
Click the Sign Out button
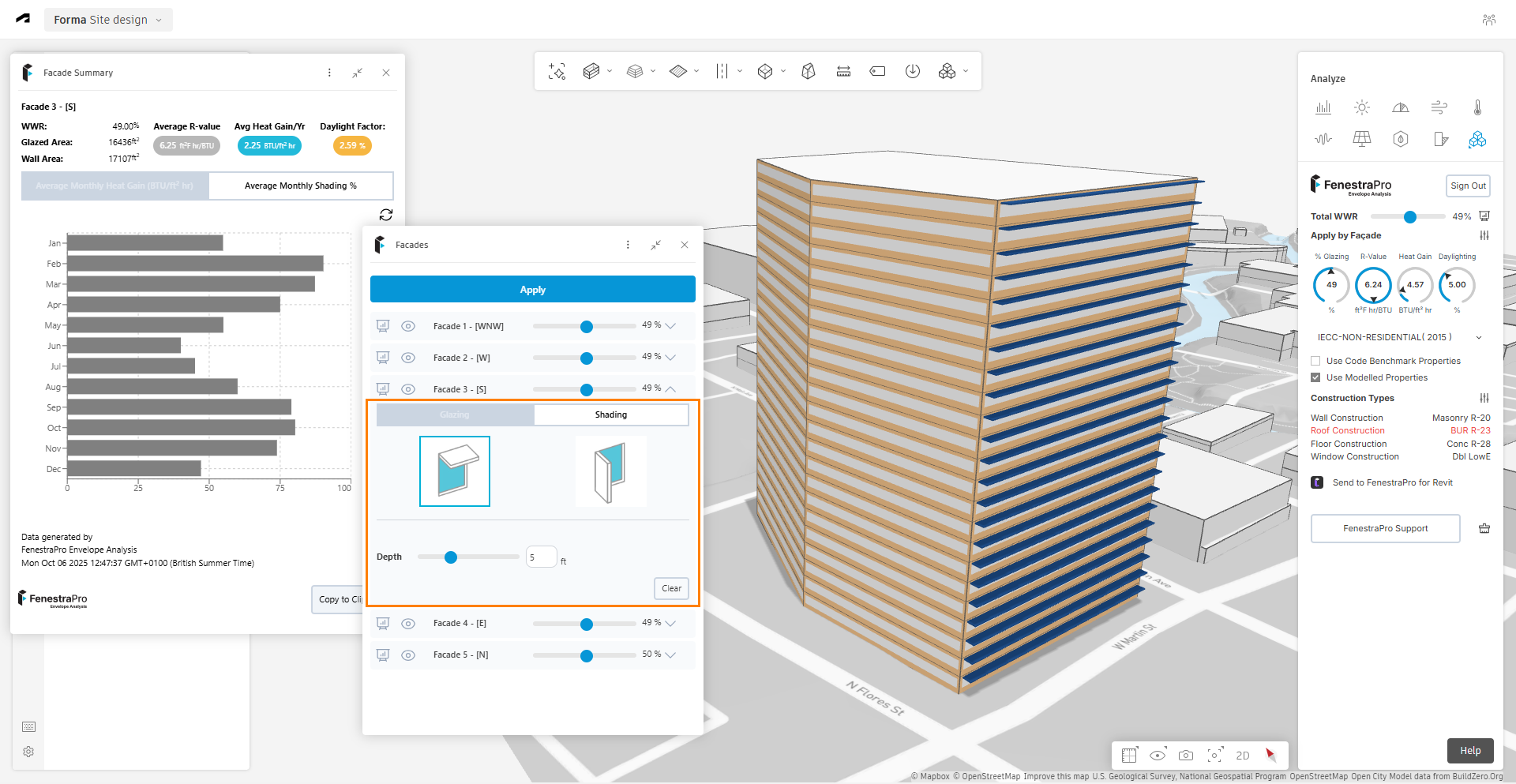pyautogui.click(x=1467, y=186)
